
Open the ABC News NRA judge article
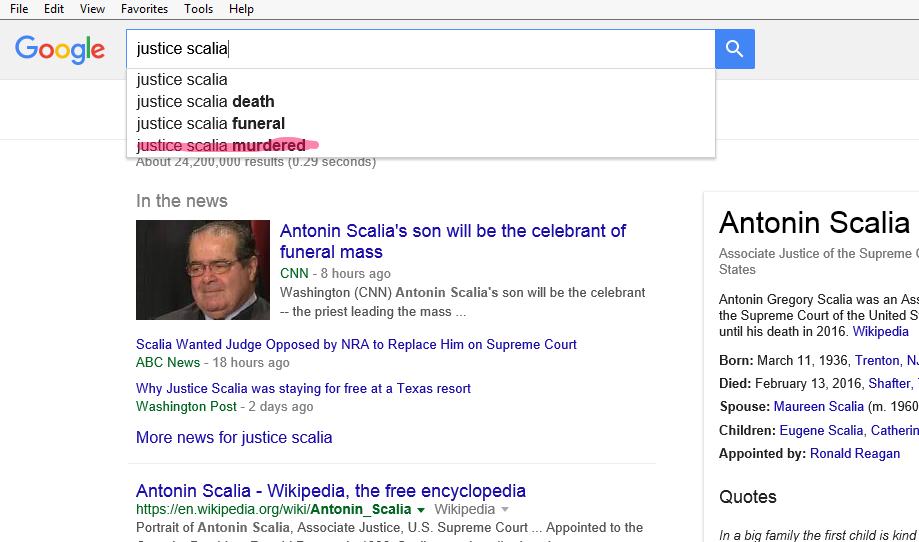coord(356,345)
